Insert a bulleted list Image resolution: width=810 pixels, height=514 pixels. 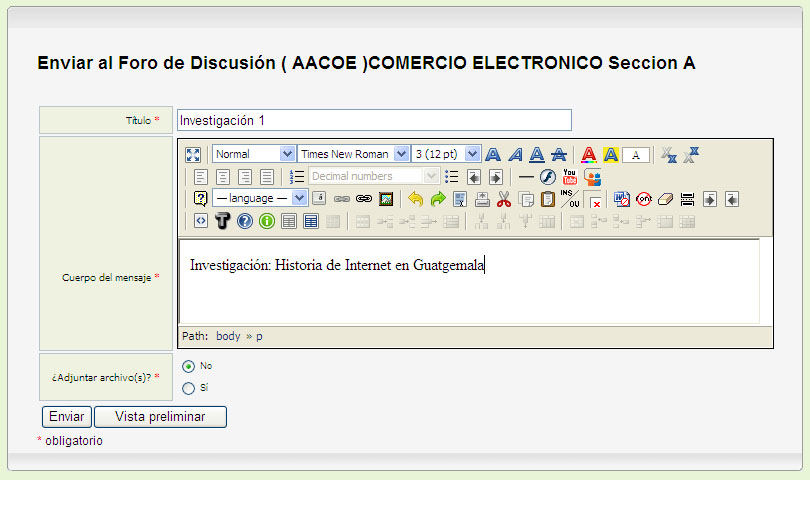click(x=451, y=177)
